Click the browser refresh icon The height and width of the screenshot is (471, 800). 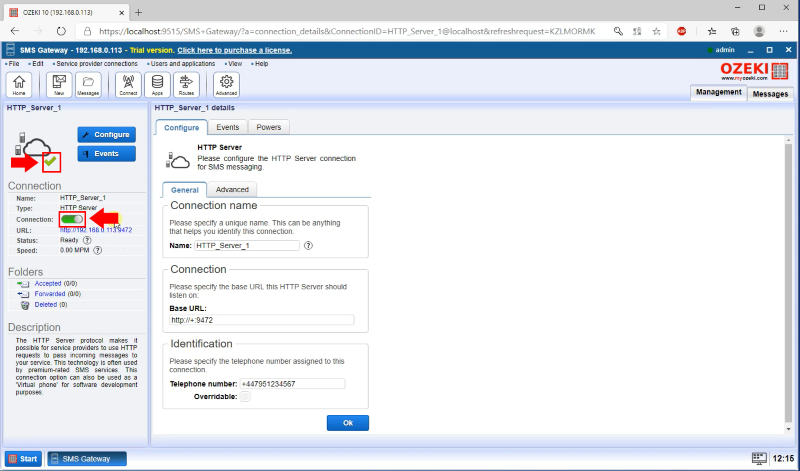61,31
